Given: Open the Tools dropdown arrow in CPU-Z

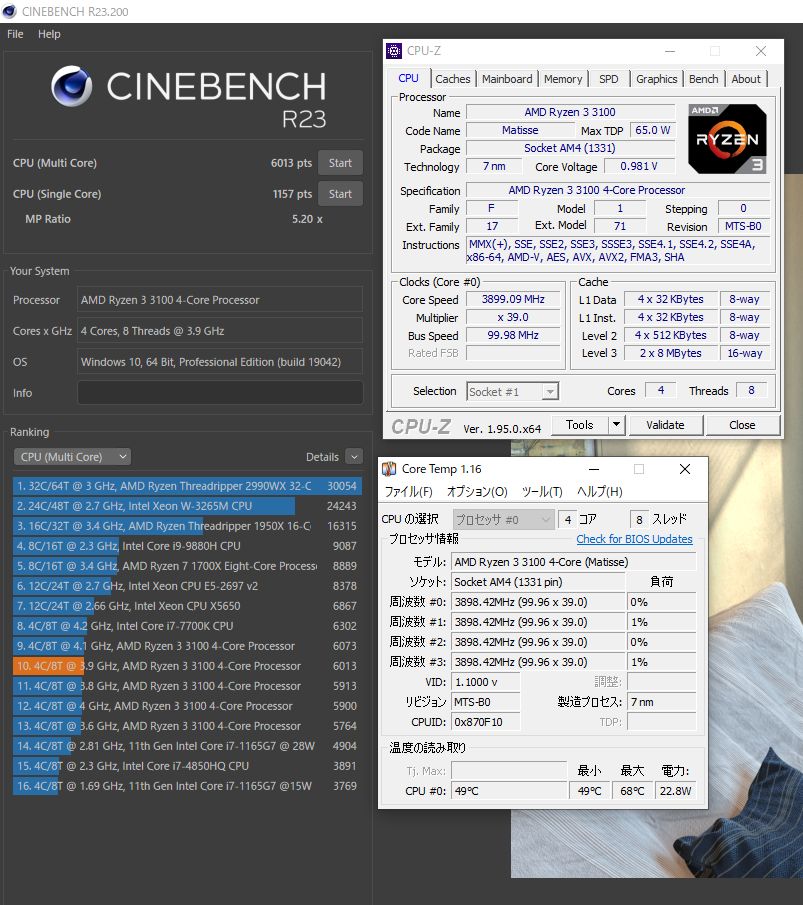Looking at the screenshot, I should pos(617,425).
